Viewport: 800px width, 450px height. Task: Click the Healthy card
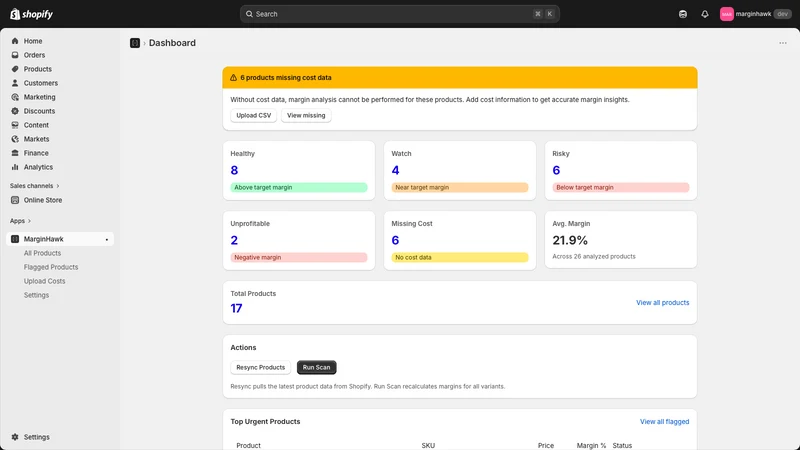coord(299,170)
